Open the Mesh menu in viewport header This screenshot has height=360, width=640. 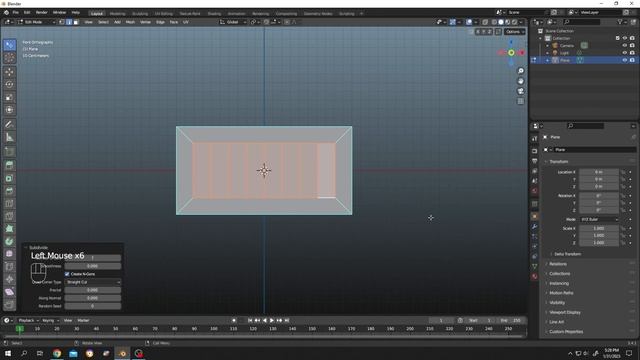pos(130,22)
